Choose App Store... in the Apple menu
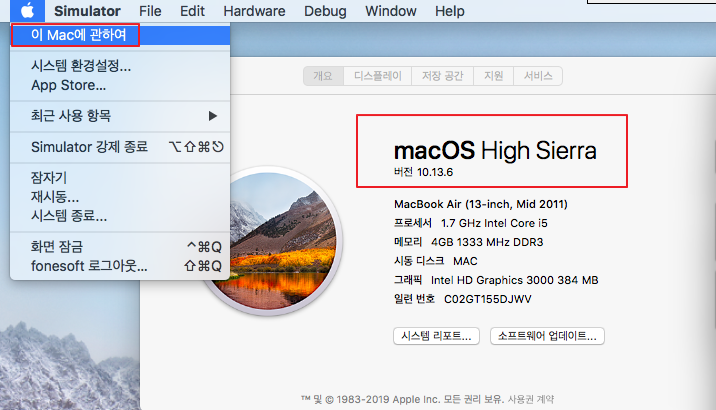The image size is (716, 410). pos(120,85)
